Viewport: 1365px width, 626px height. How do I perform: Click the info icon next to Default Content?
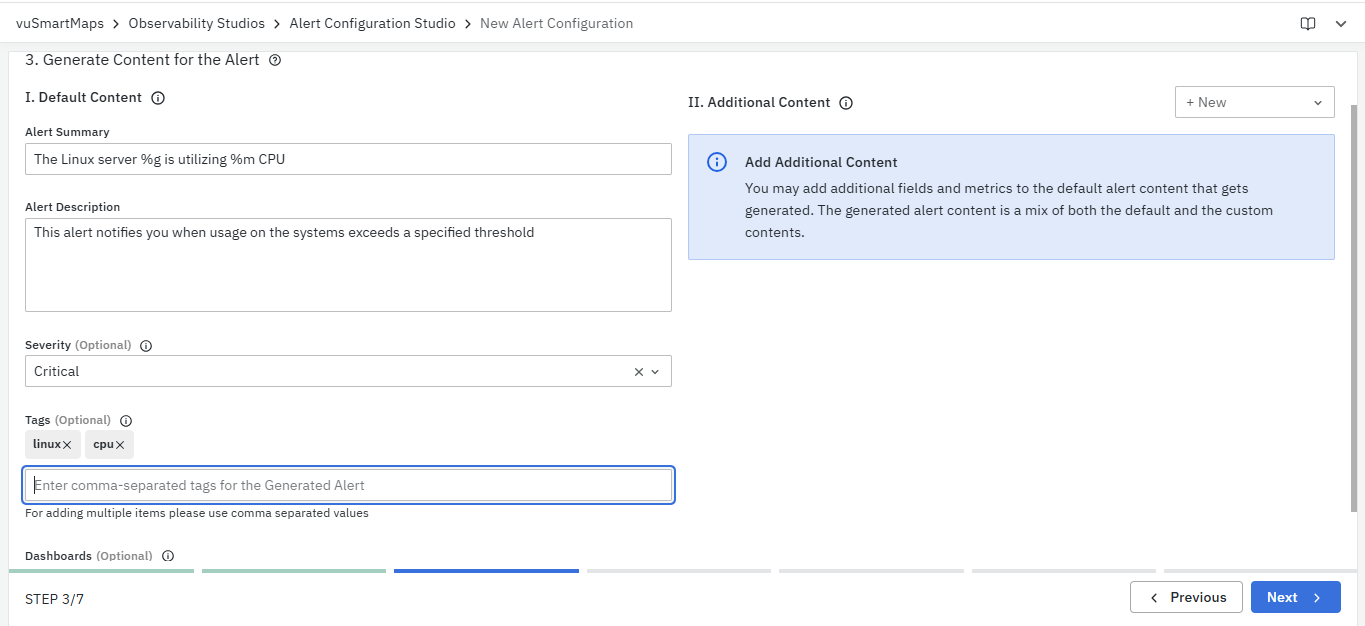point(157,98)
